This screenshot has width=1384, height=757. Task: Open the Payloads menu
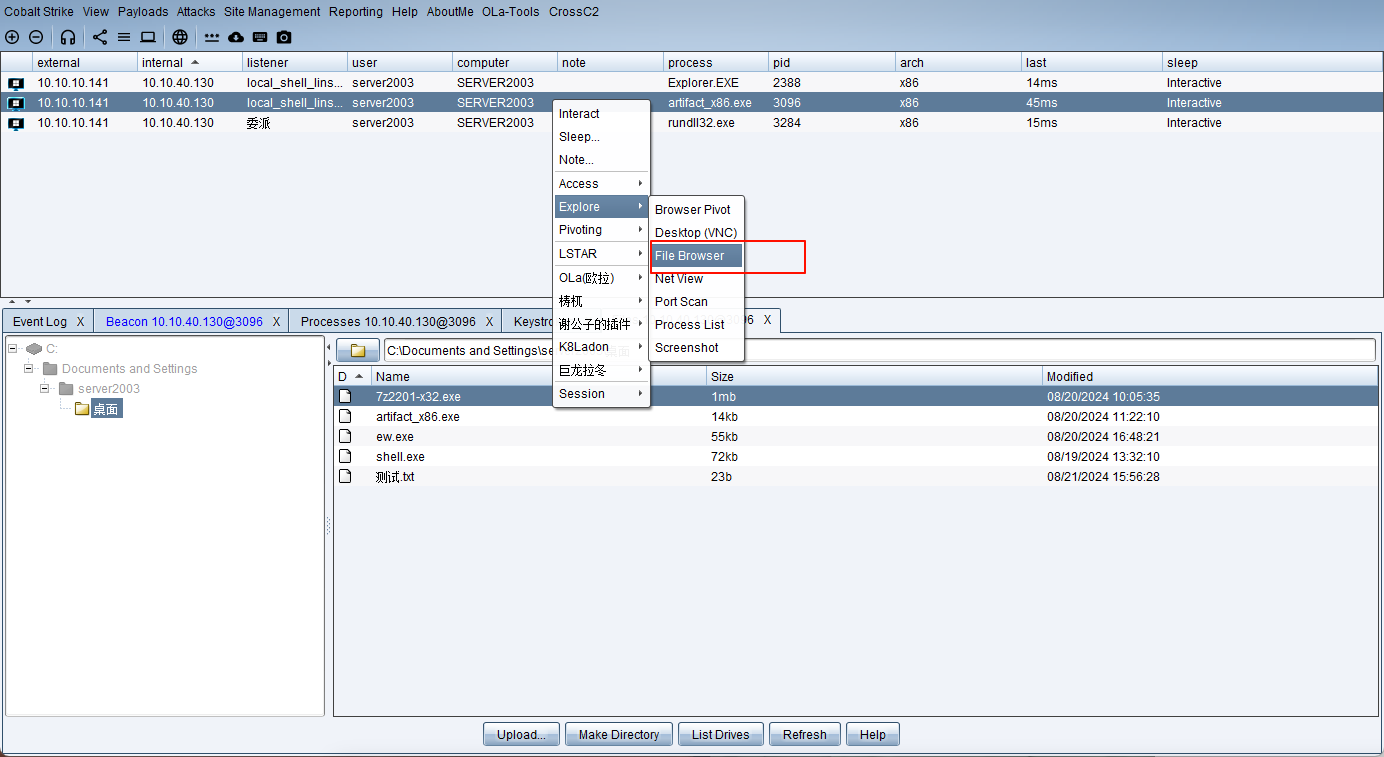(143, 12)
